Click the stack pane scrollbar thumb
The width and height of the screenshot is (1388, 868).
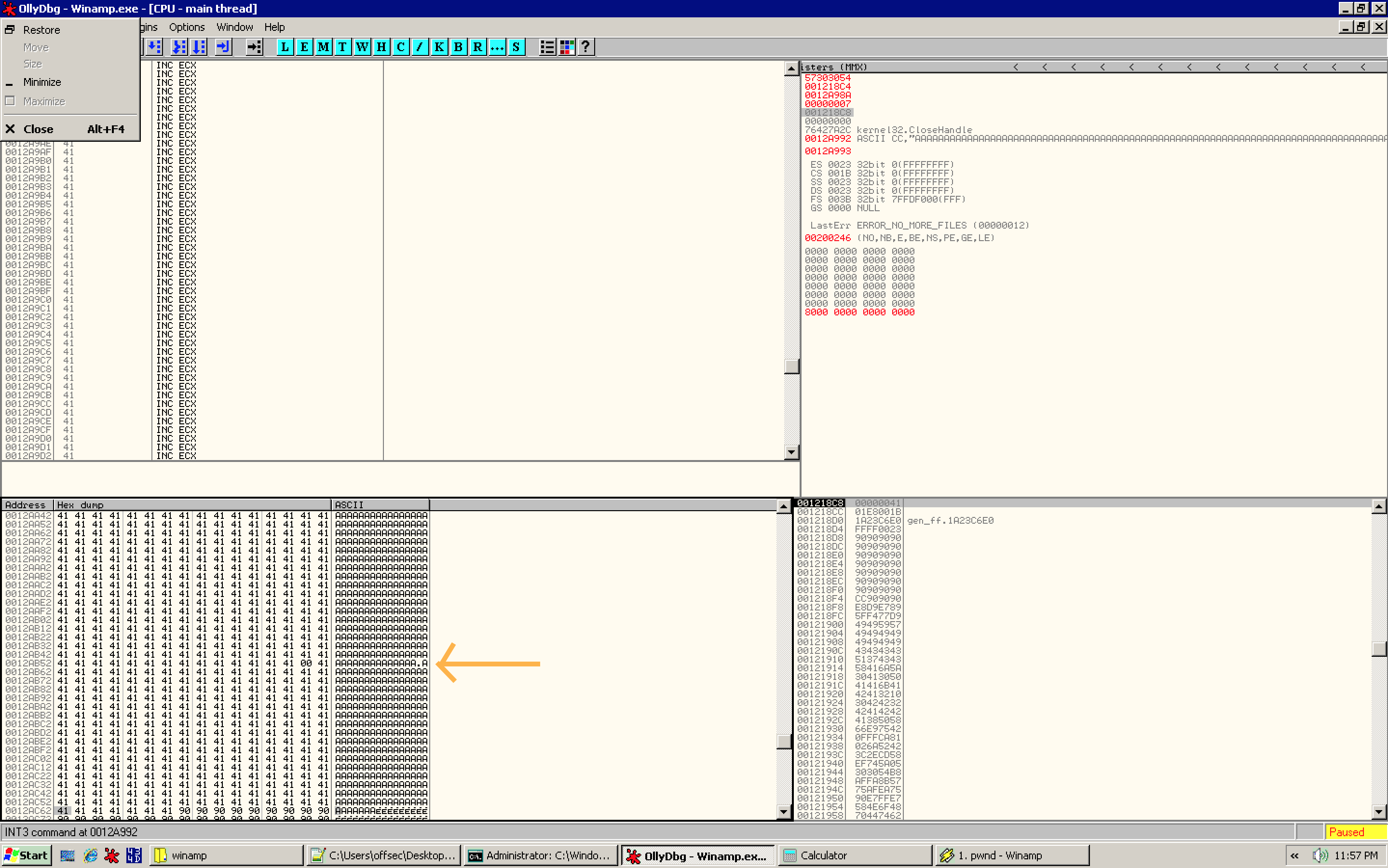[x=1378, y=649]
